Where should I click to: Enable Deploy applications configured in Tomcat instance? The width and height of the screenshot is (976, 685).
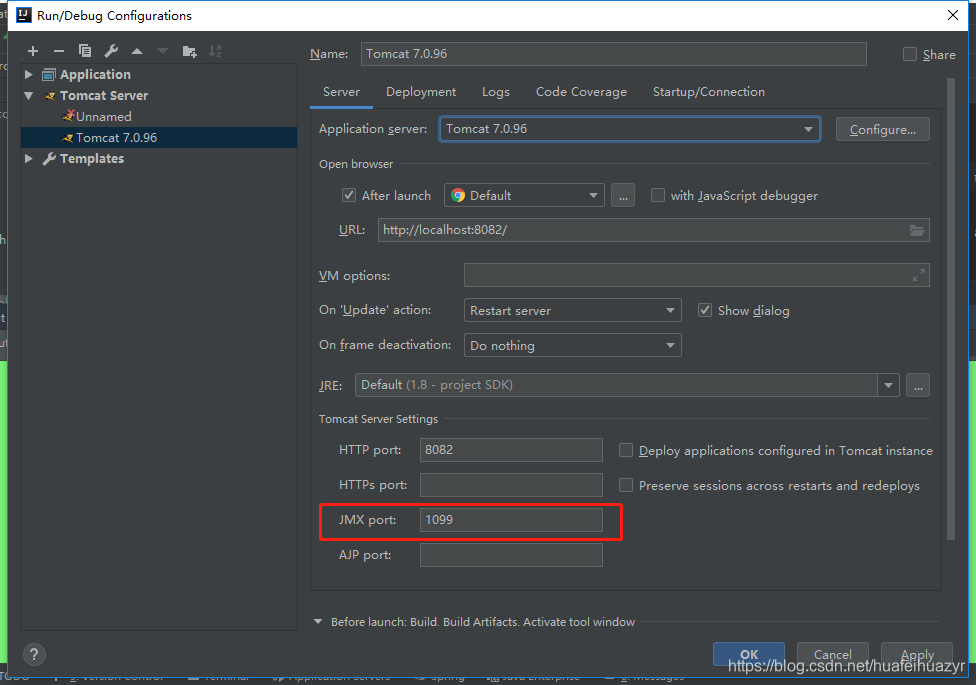626,450
